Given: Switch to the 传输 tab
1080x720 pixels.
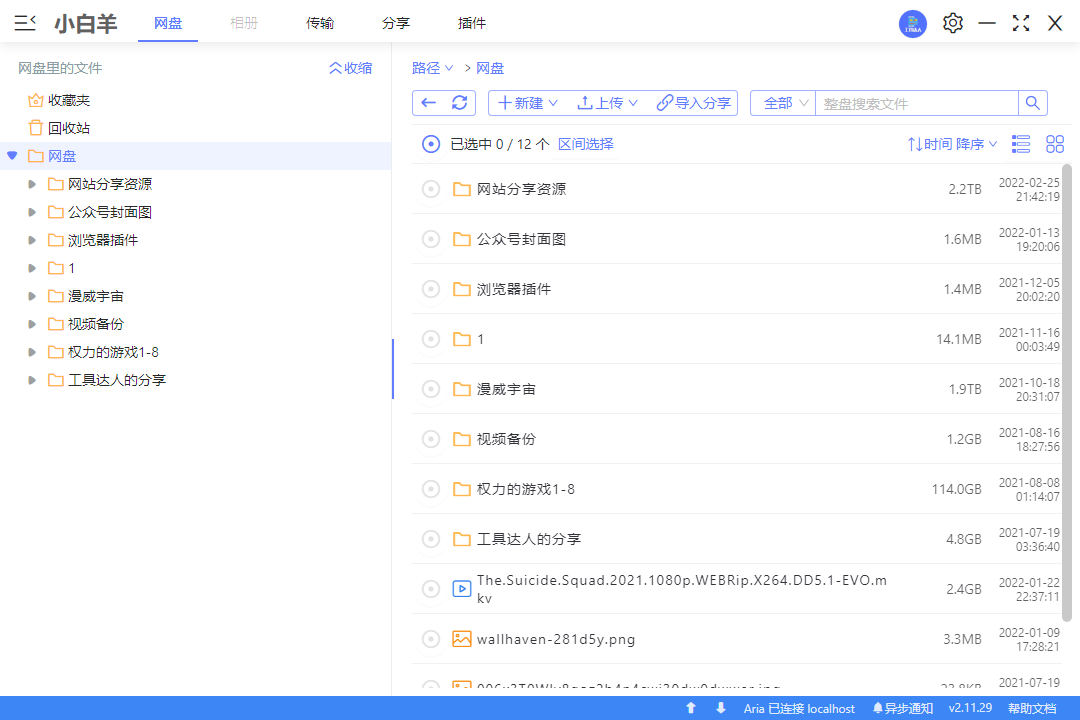Looking at the screenshot, I should click(320, 23).
